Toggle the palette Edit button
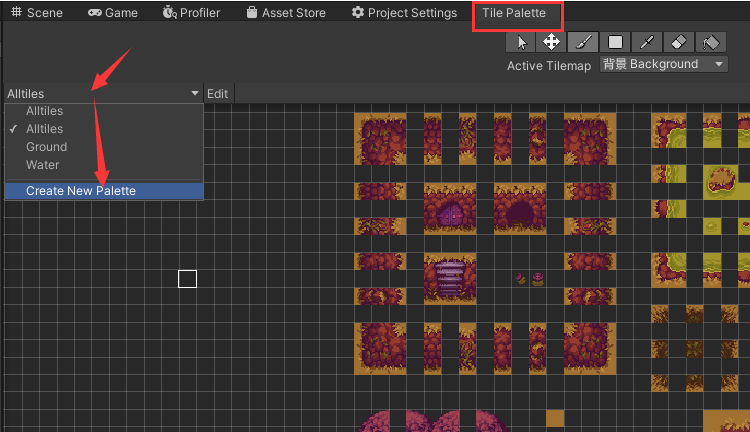Image resolution: width=750 pixels, height=432 pixels. 218,94
